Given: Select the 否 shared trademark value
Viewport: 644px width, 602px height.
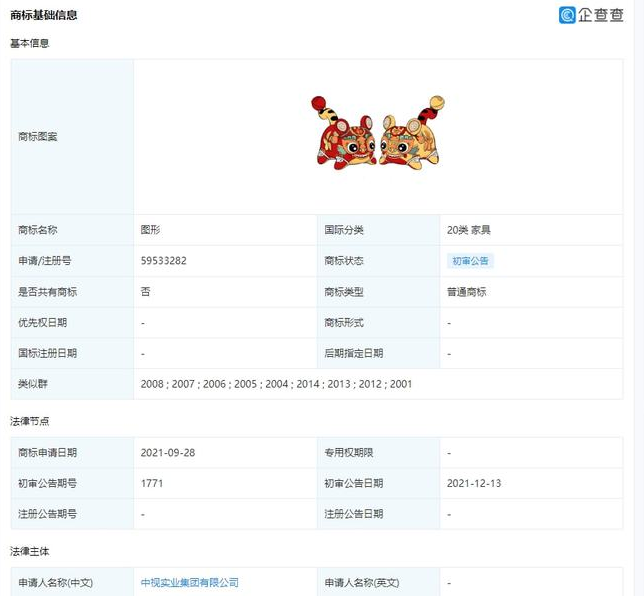Looking at the screenshot, I should [145, 292].
